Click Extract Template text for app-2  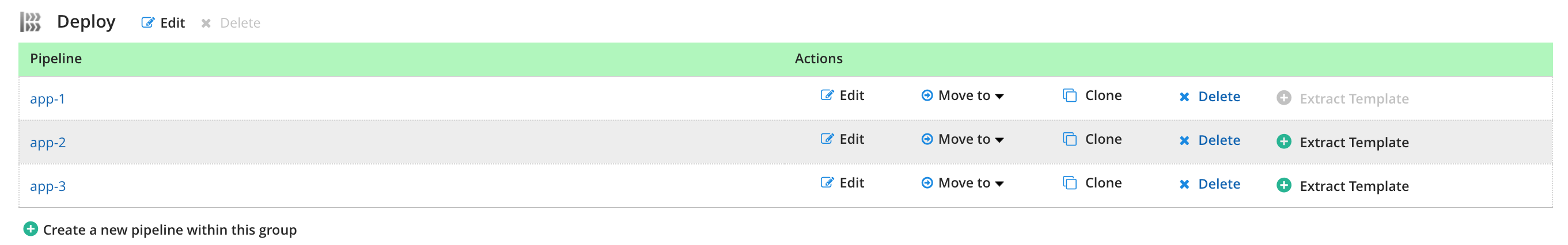1354,142
